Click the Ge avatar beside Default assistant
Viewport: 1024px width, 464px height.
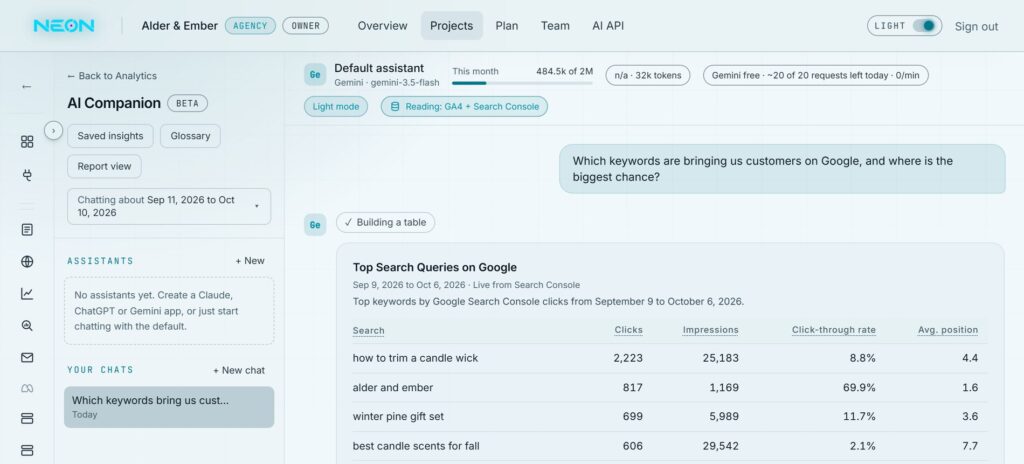tap(315, 75)
